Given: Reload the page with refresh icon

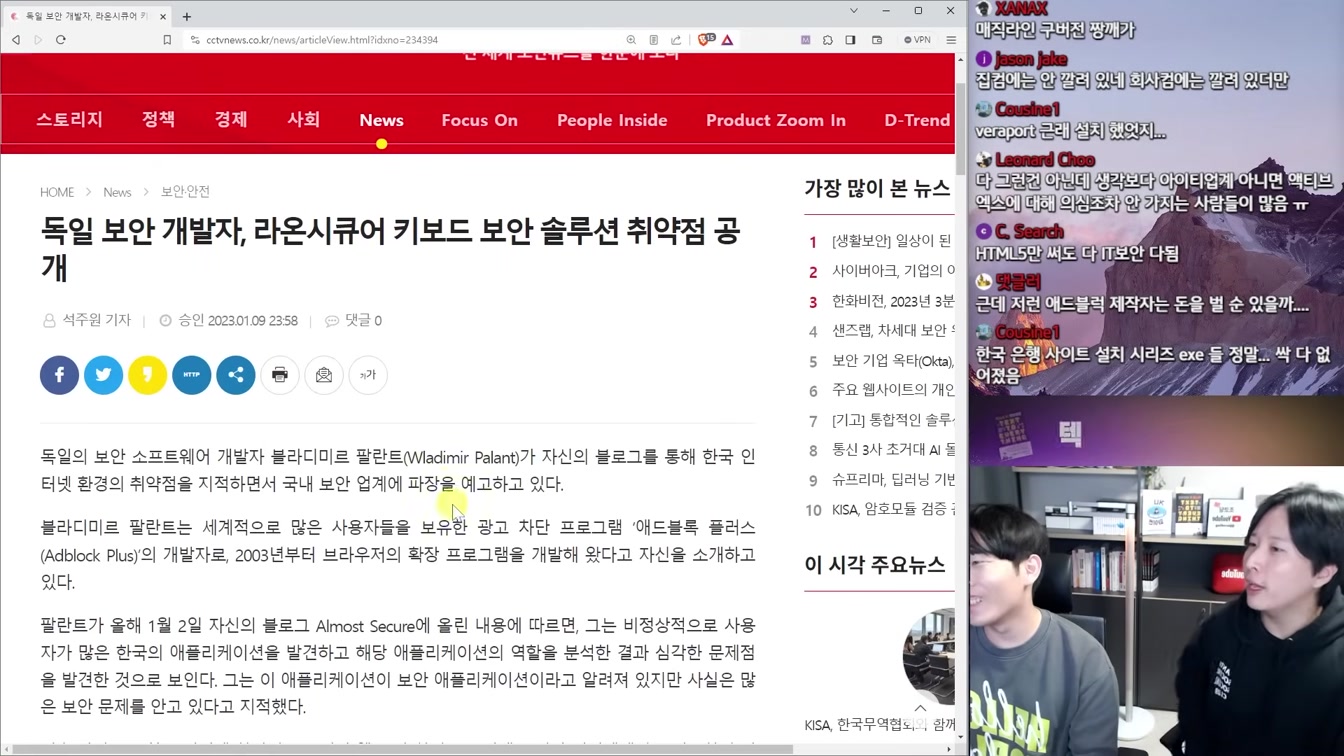Looking at the screenshot, I should pos(61,40).
